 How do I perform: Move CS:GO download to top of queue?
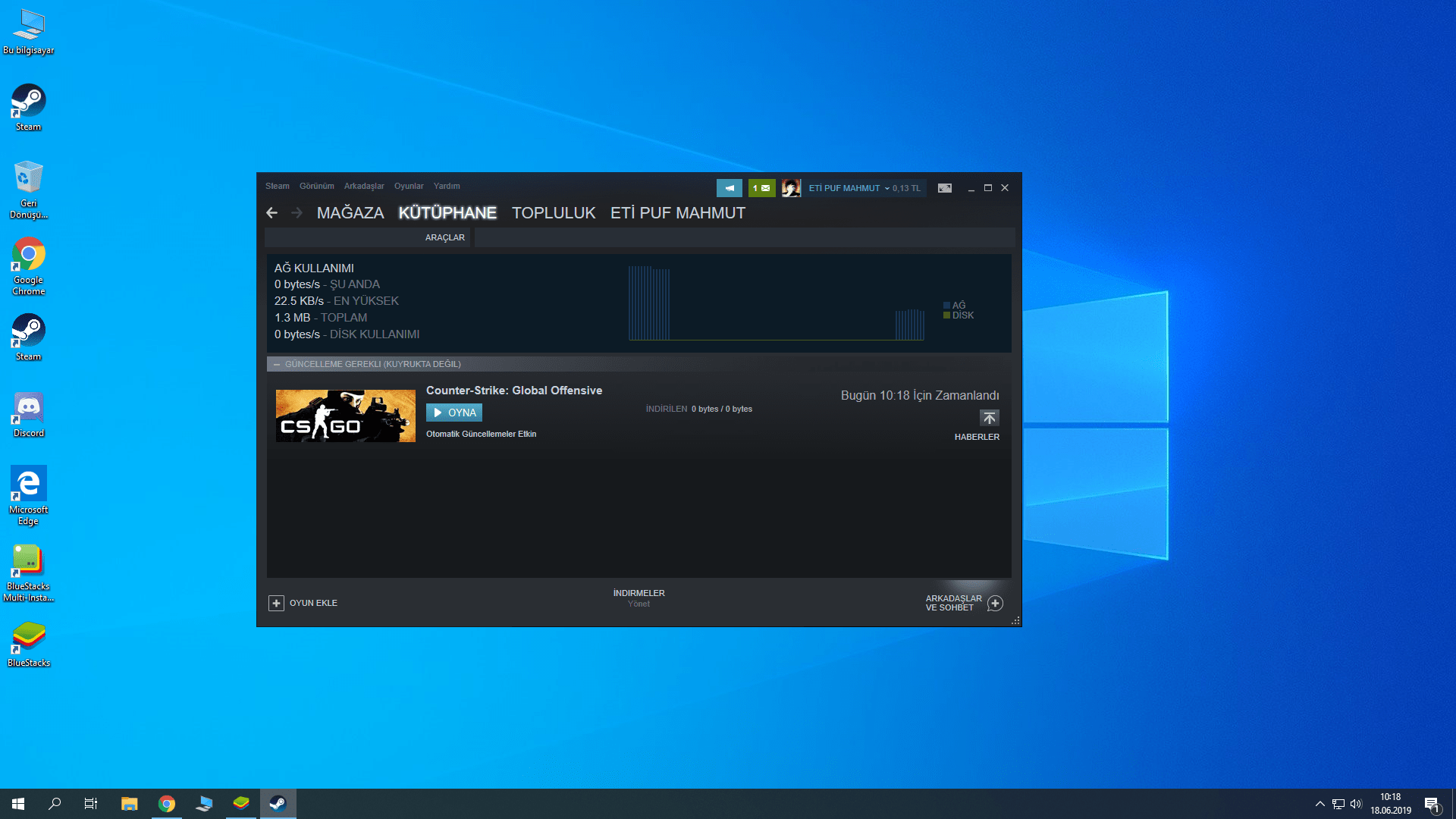coord(989,418)
